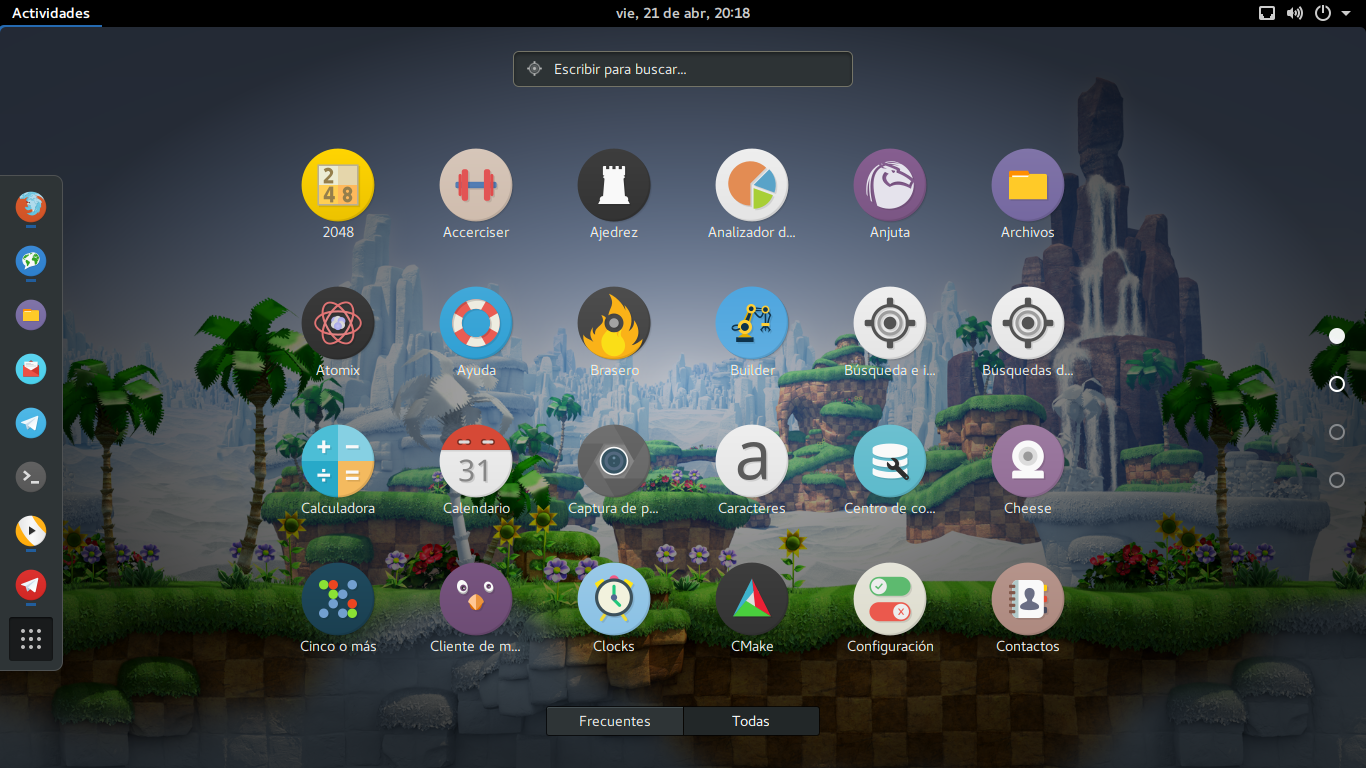
Task: Open Centro de control app
Action: (890, 461)
